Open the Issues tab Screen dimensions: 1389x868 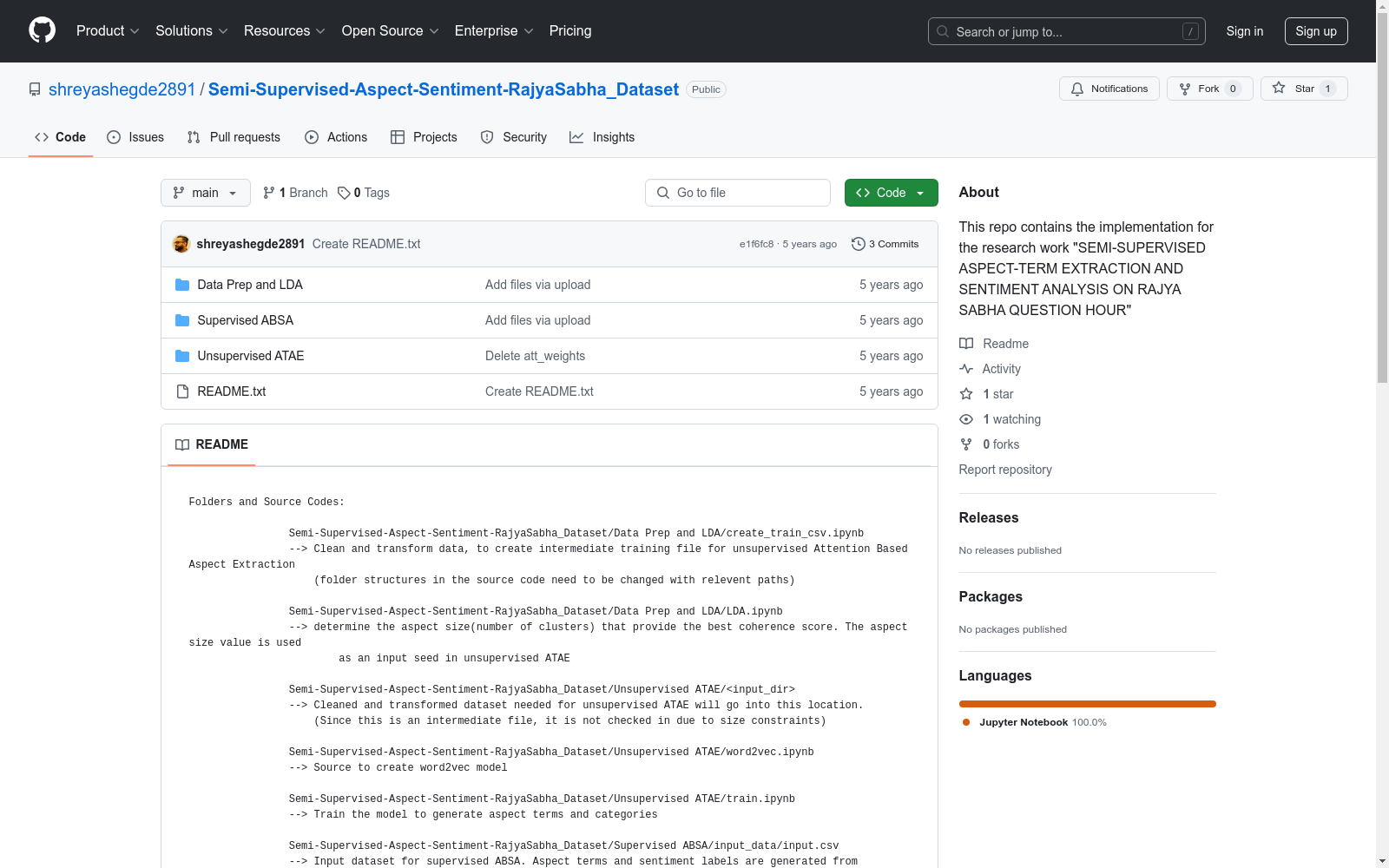coord(135,137)
